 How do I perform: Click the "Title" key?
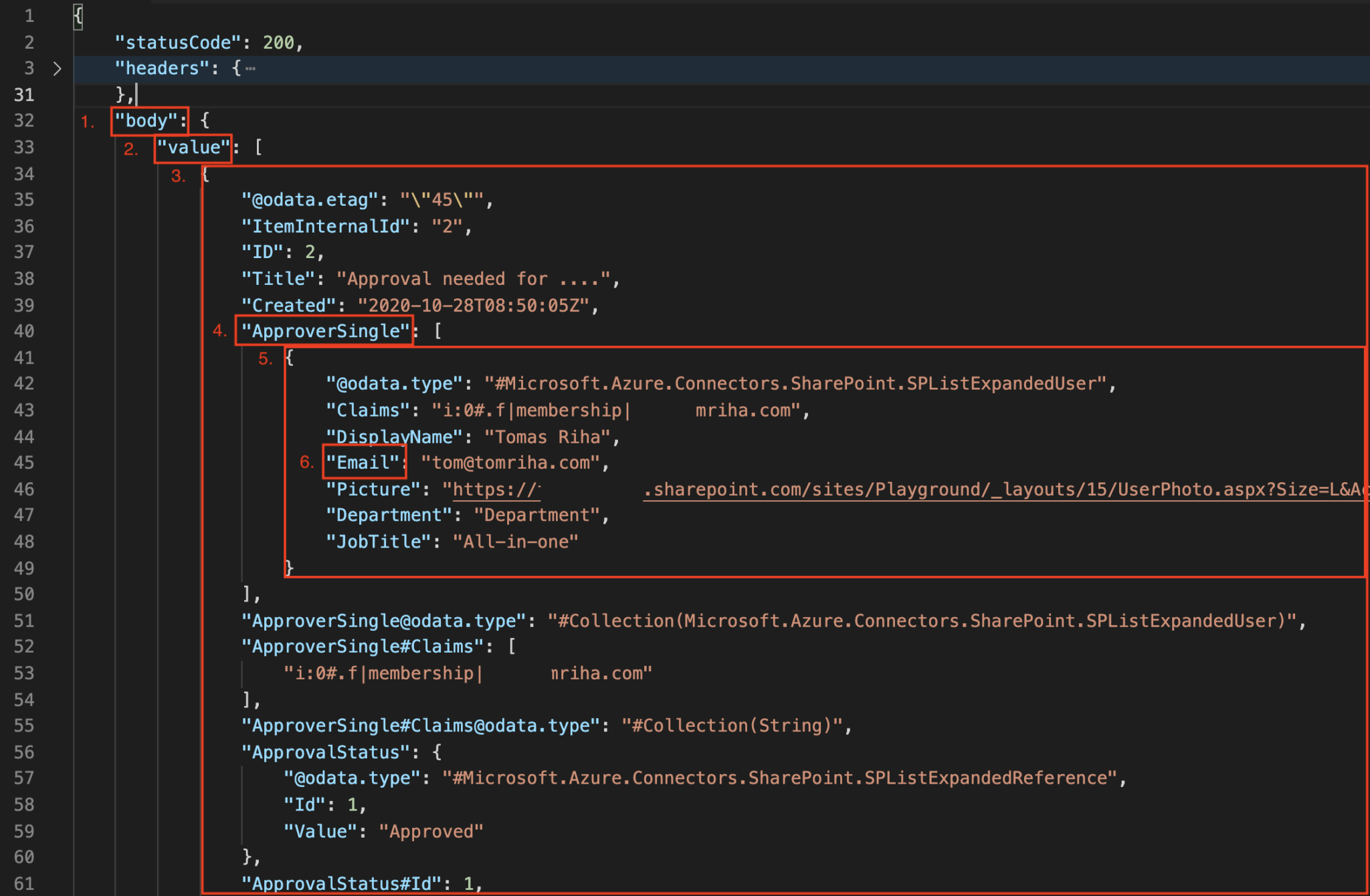(278, 279)
